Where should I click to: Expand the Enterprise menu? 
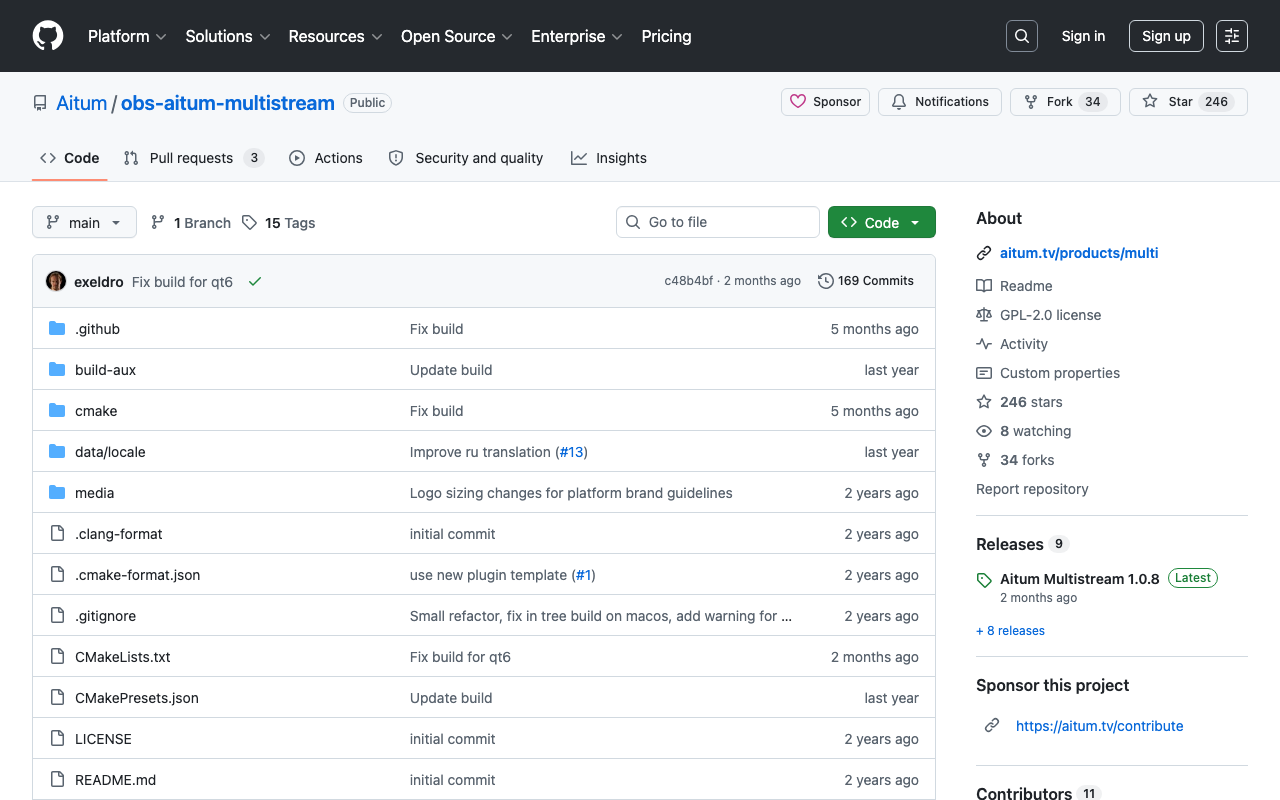577,36
